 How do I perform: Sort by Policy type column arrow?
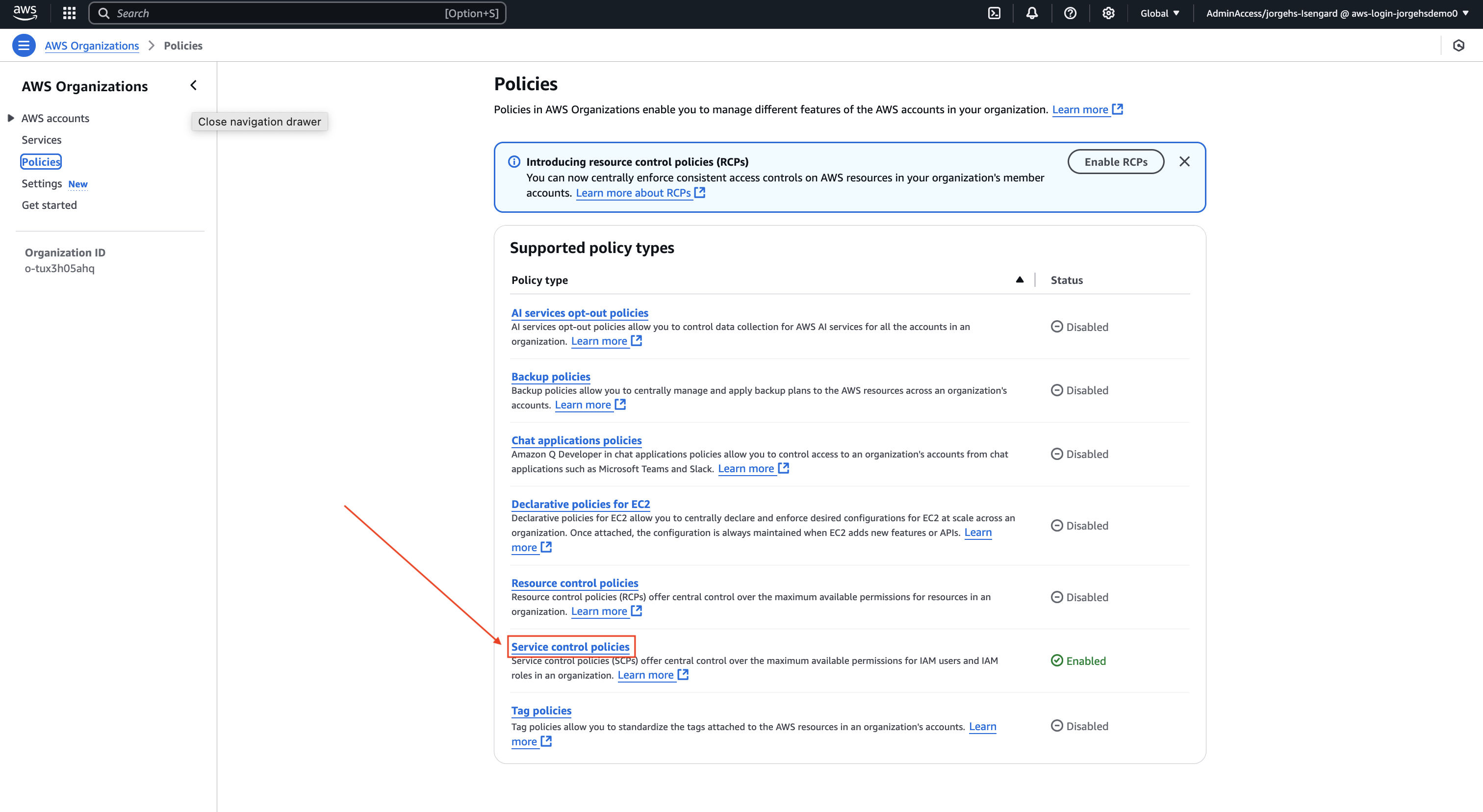coord(1020,279)
